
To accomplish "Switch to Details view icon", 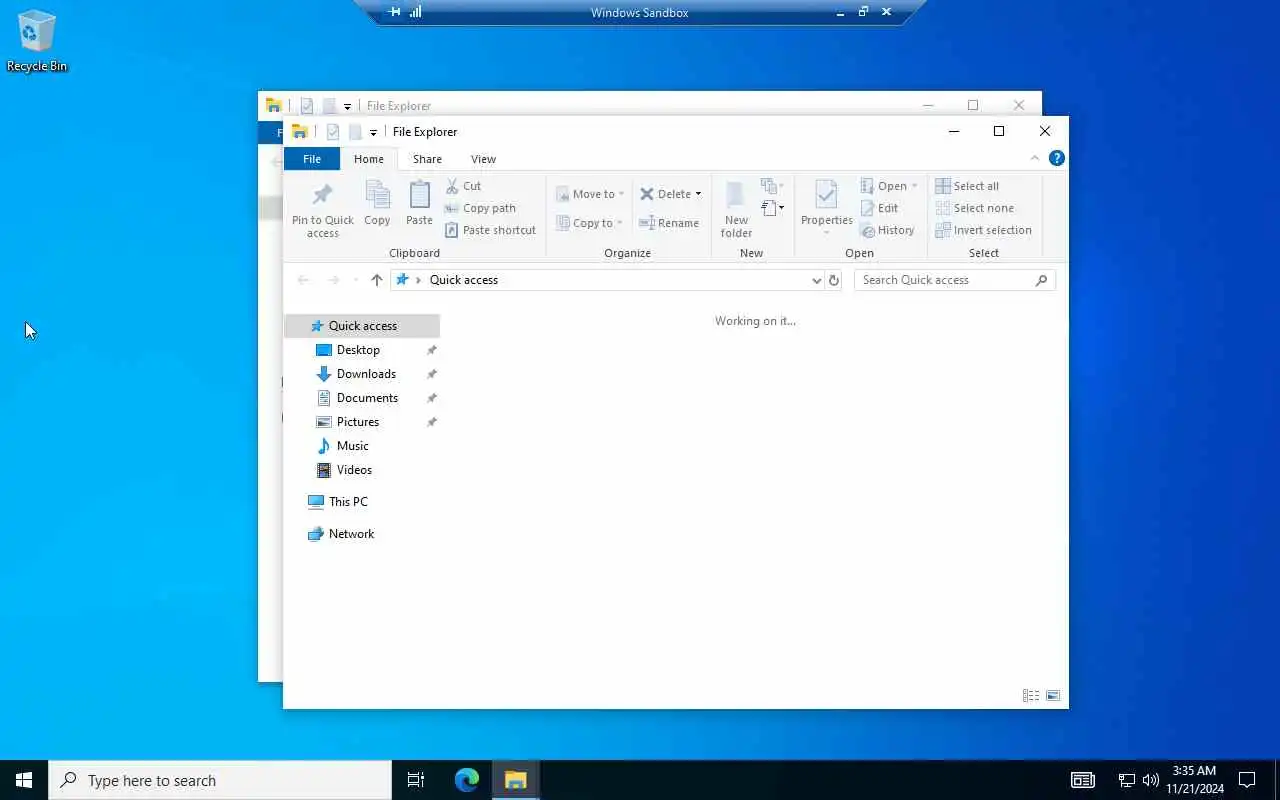I will (x=1031, y=696).
